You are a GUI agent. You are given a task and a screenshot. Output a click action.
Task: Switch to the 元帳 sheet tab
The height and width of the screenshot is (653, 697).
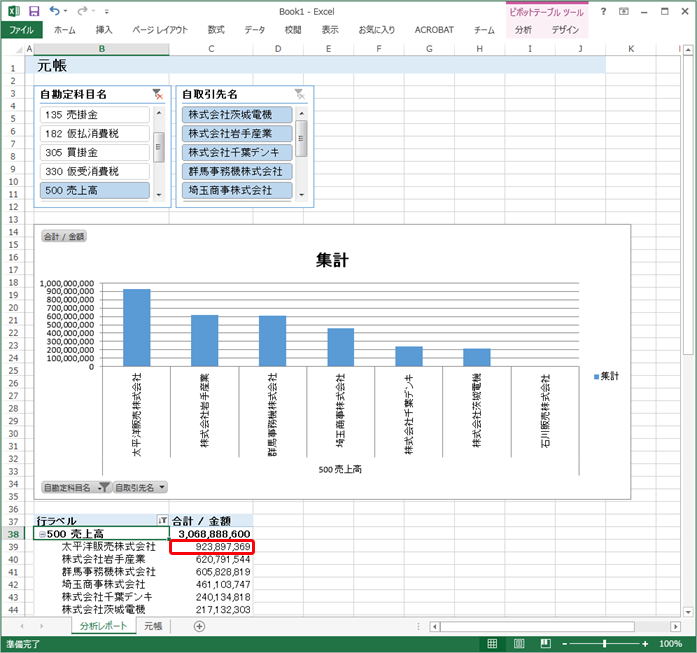pos(153,626)
